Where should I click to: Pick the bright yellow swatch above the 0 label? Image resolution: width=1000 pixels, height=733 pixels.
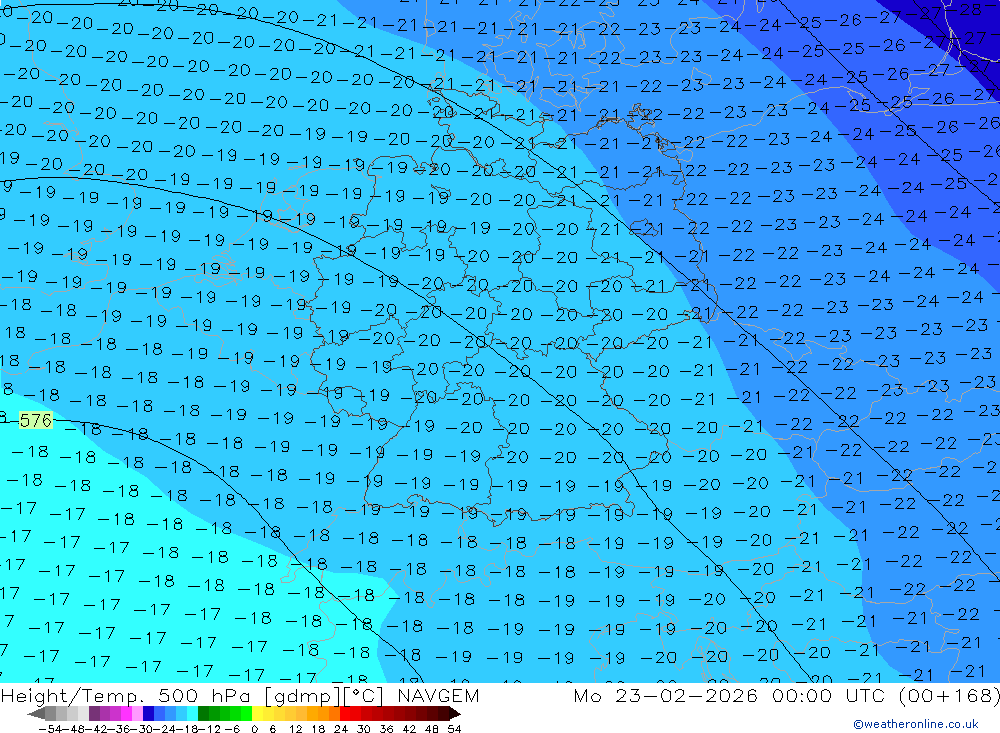click(257, 713)
